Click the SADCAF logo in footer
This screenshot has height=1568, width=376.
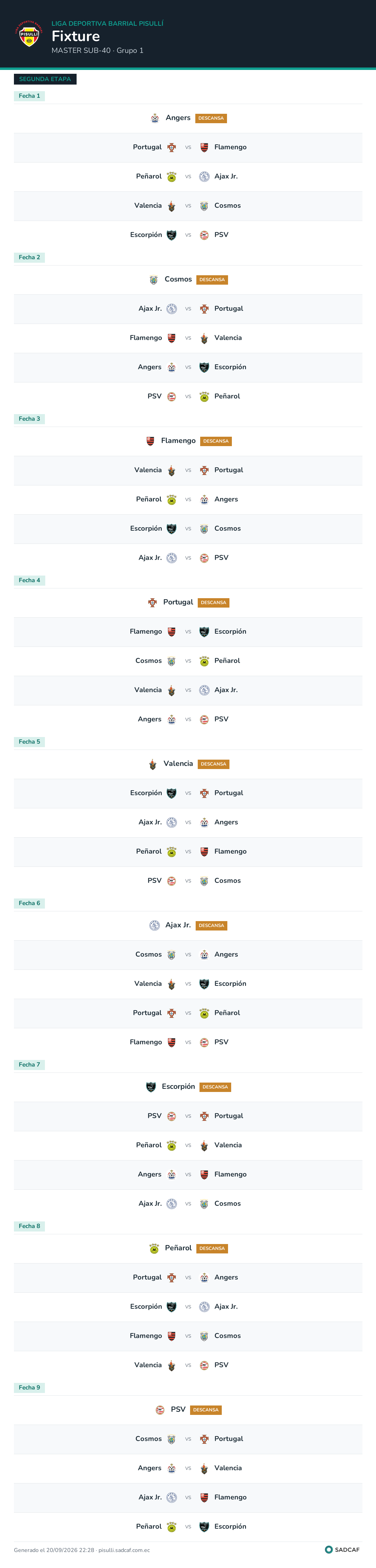[343, 1550]
